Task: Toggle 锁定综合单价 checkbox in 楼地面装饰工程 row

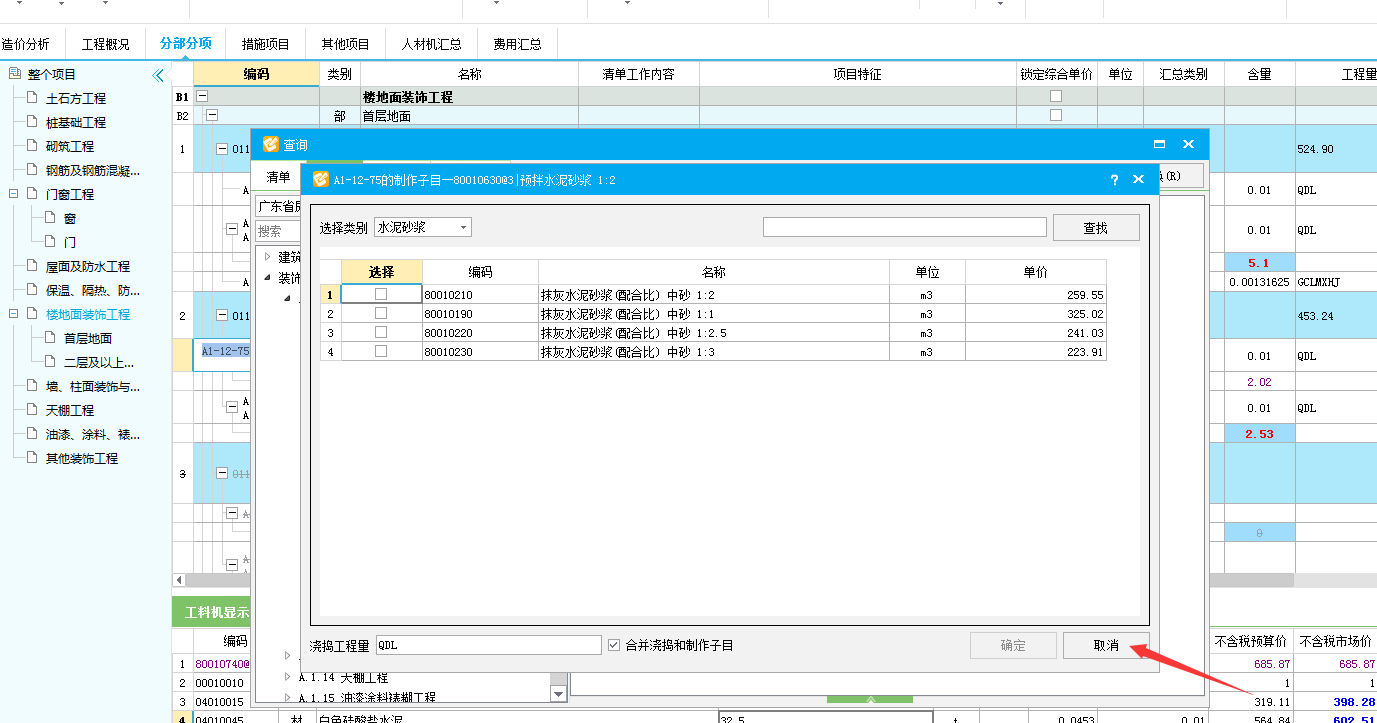Action: coord(1056,97)
